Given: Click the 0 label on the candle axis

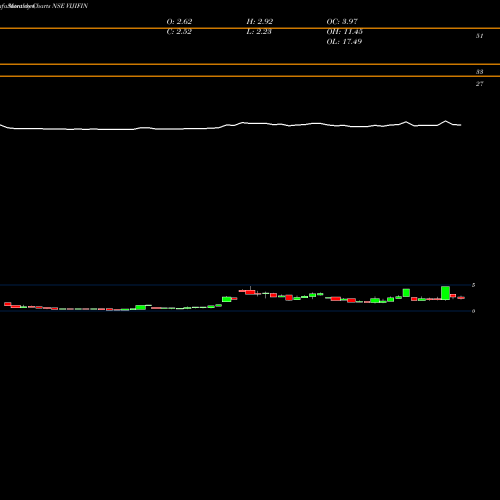Looking at the screenshot, I should coord(473,311).
